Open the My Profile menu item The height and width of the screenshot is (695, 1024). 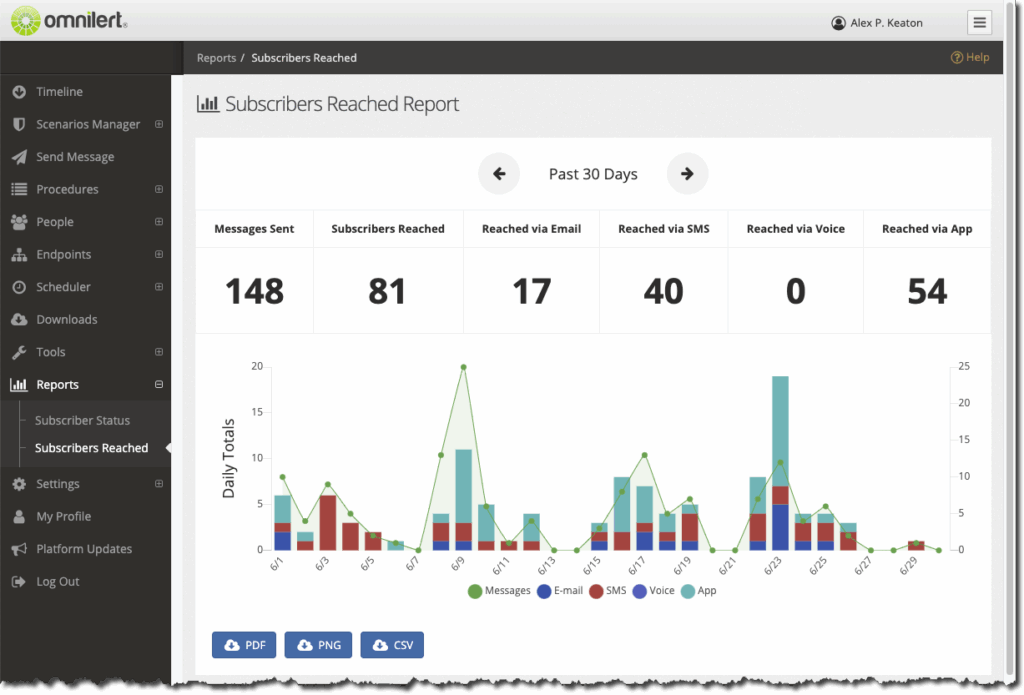coord(63,517)
